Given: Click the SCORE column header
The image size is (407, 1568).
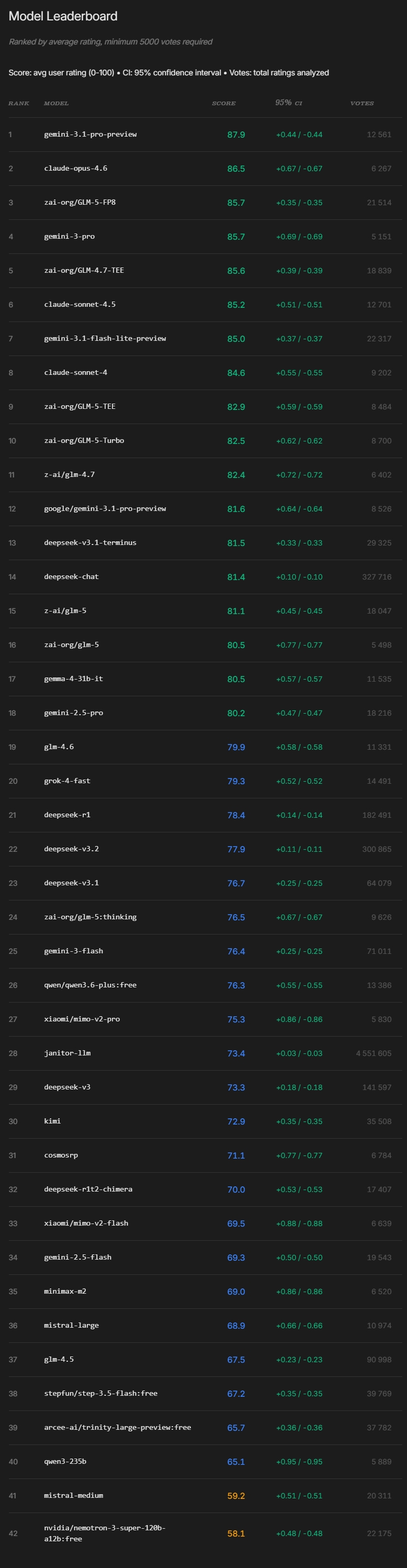Looking at the screenshot, I should pos(223,103).
